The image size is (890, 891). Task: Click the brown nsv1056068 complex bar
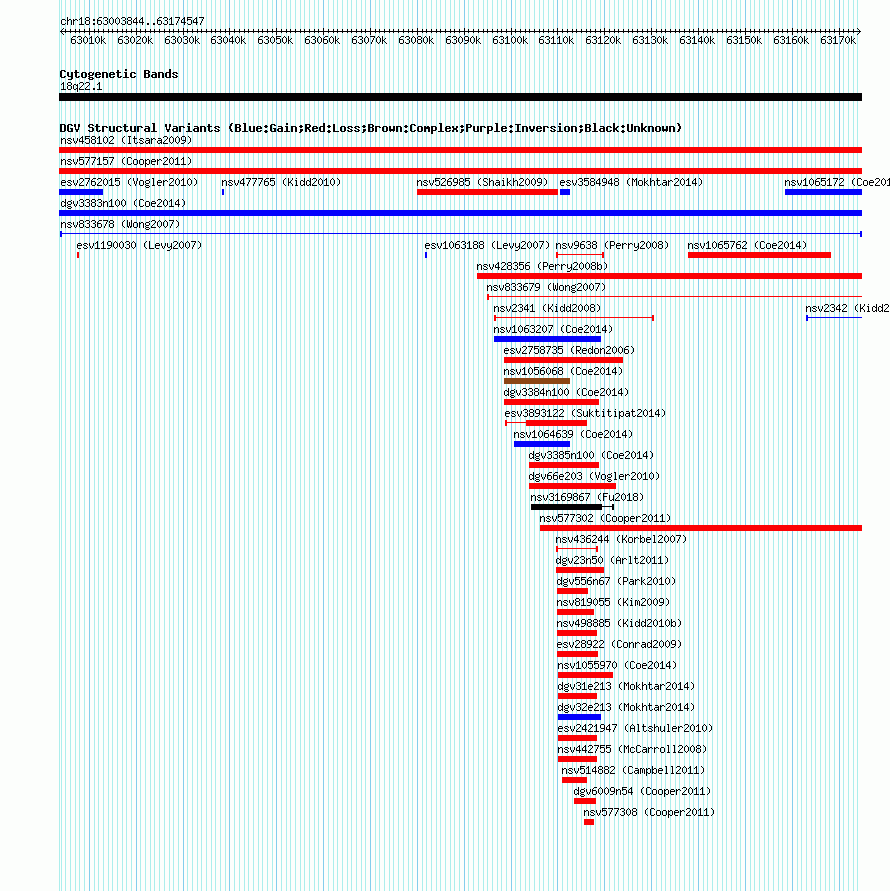coord(537,381)
